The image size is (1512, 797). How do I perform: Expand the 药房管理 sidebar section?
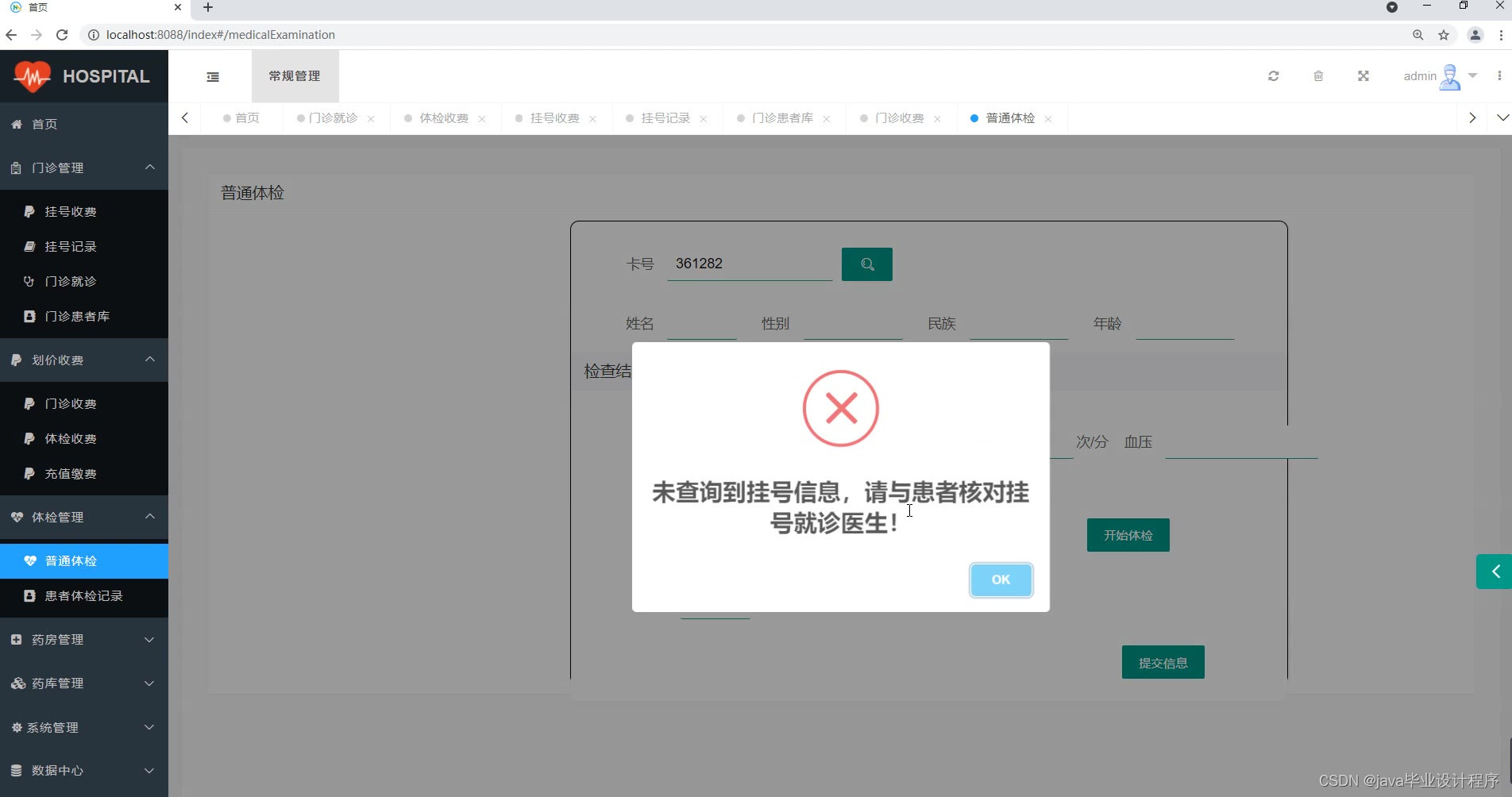[x=84, y=639]
